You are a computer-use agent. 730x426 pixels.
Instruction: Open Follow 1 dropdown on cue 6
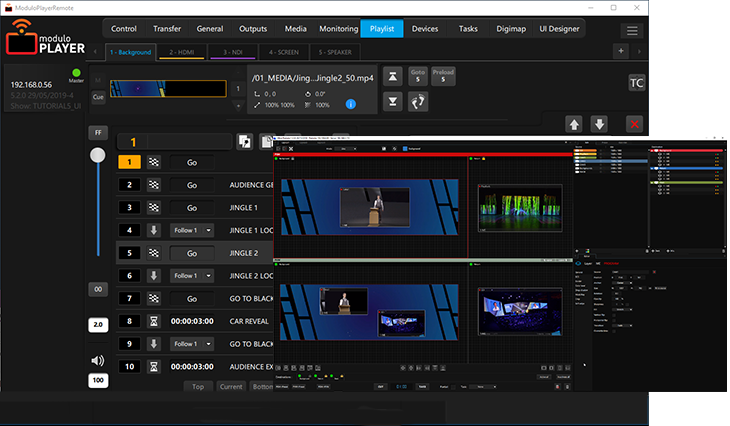(192, 276)
